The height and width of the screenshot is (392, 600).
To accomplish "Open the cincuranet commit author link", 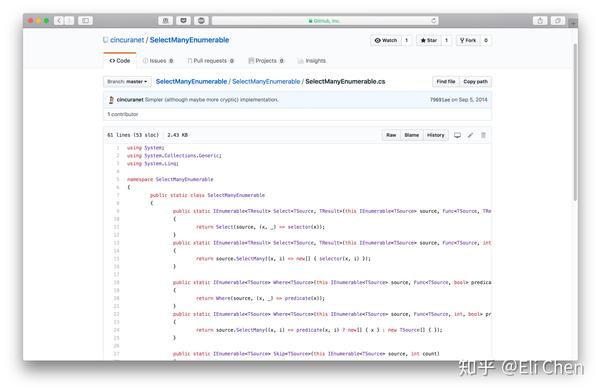I will 130,100.
